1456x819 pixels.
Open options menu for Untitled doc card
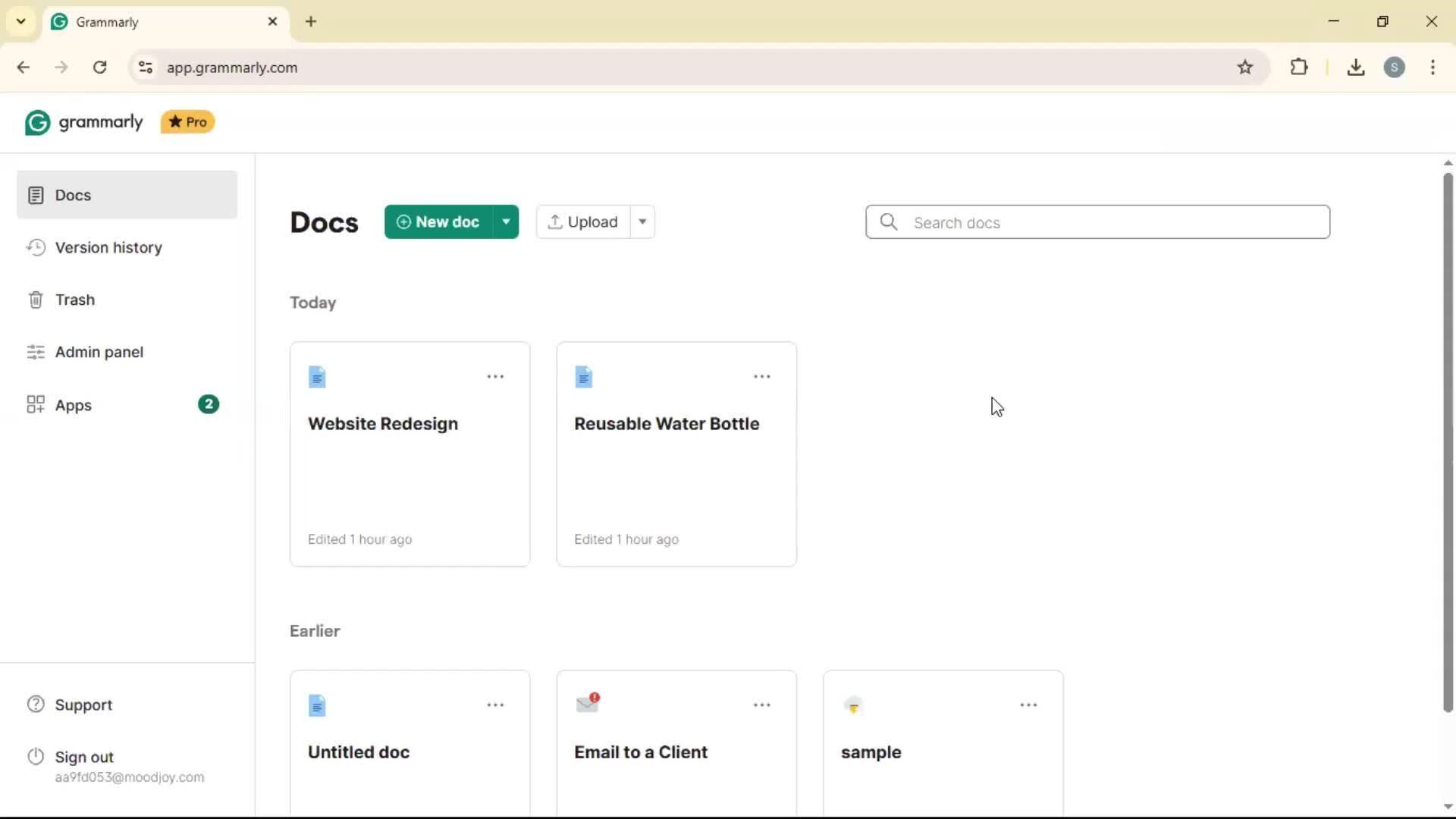click(495, 705)
